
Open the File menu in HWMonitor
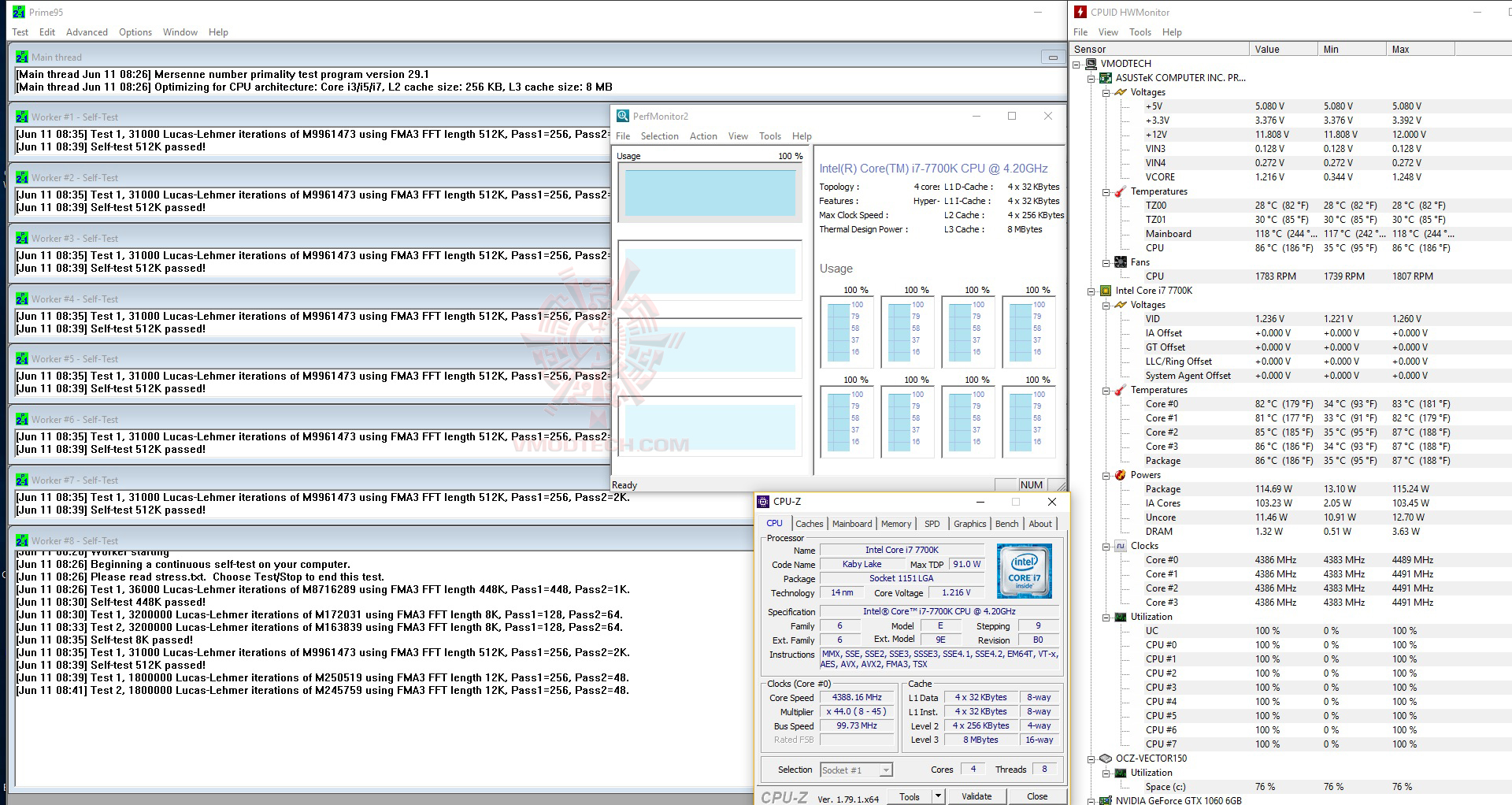1080,32
